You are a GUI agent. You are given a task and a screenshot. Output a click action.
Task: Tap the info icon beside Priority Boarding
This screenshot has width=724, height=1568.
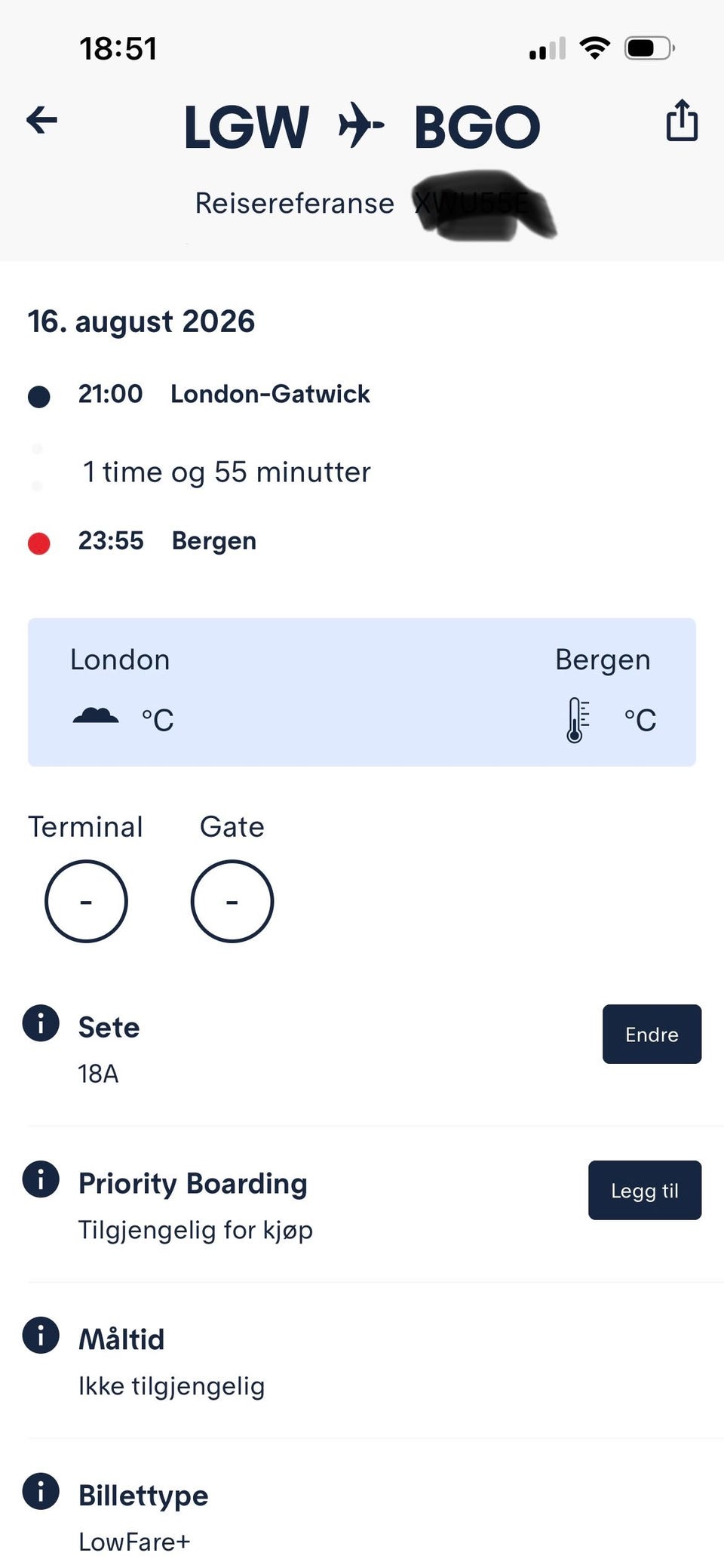[41, 1179]
